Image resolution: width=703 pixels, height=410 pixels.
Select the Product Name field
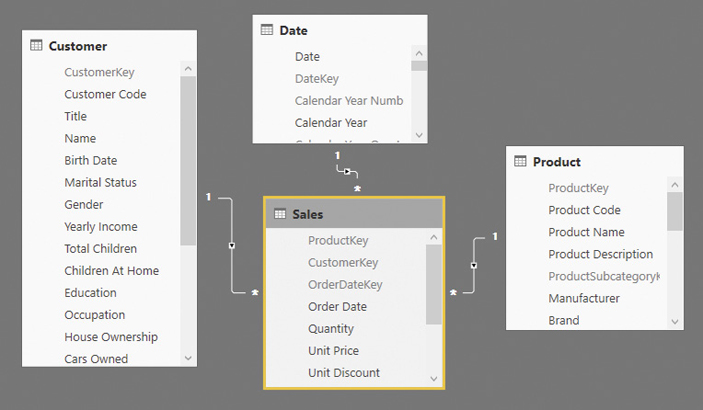pos(586,232)
